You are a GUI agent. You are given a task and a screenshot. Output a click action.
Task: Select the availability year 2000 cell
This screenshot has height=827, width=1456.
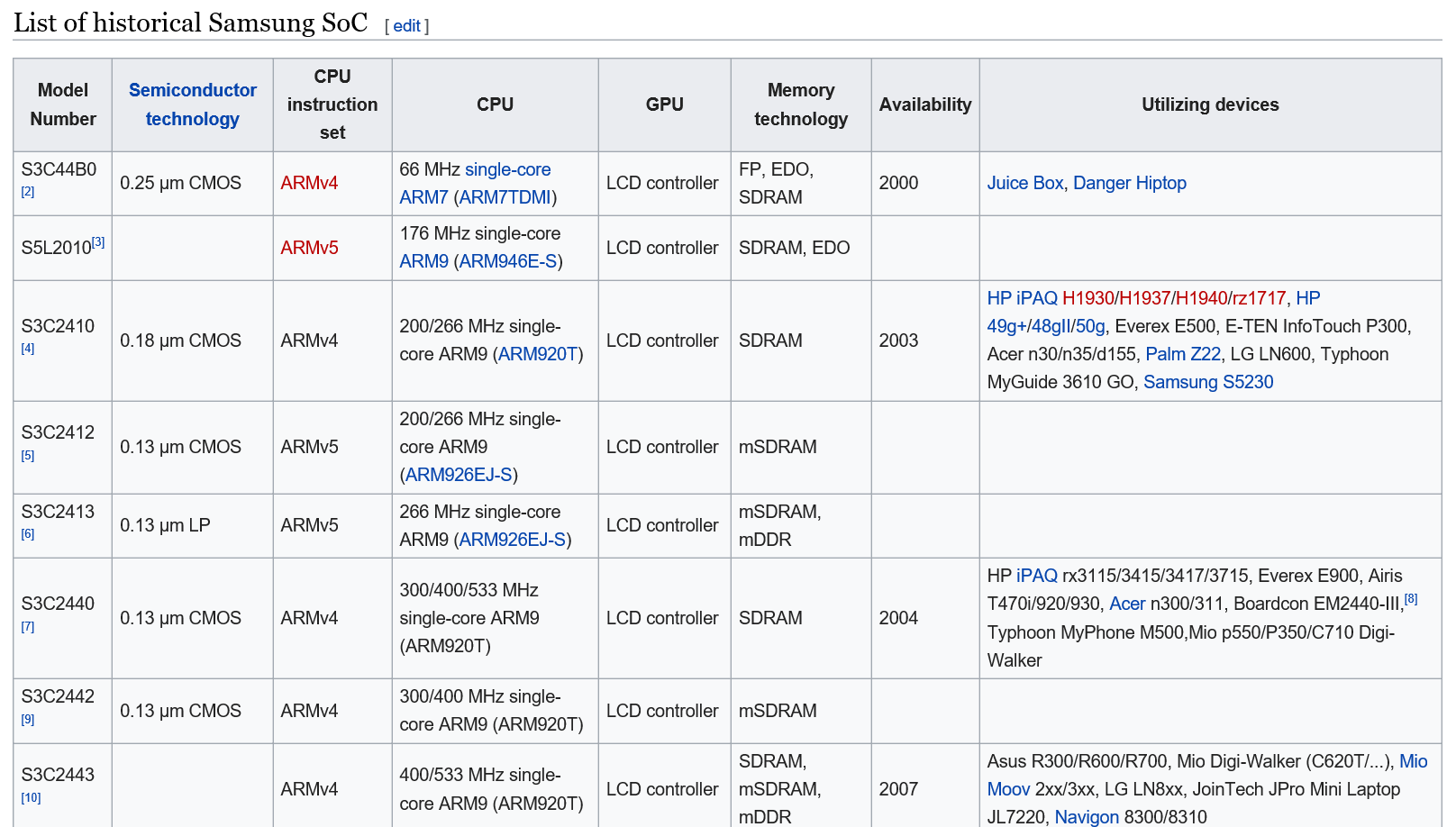tap(925, 183)
